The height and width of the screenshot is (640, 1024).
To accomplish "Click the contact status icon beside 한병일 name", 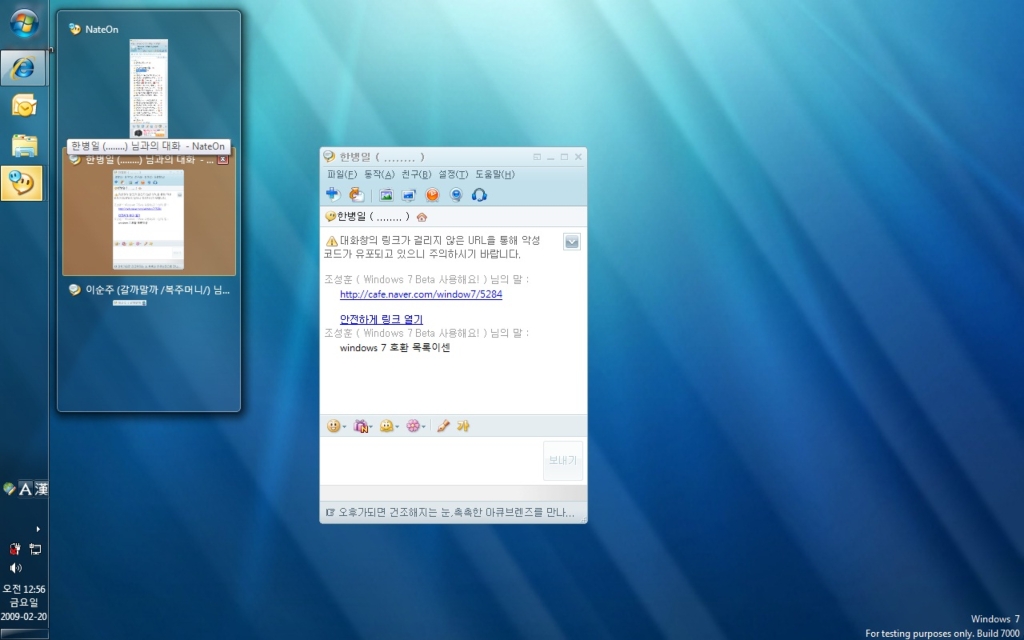I will click(x=330, y=217).
